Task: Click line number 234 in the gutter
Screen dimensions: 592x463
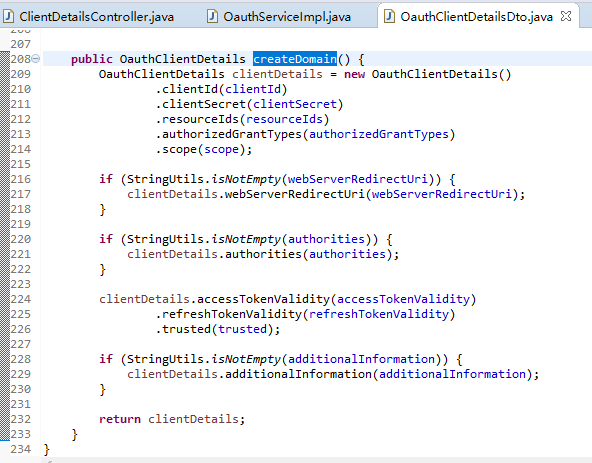Action: [x=20, y=449]
